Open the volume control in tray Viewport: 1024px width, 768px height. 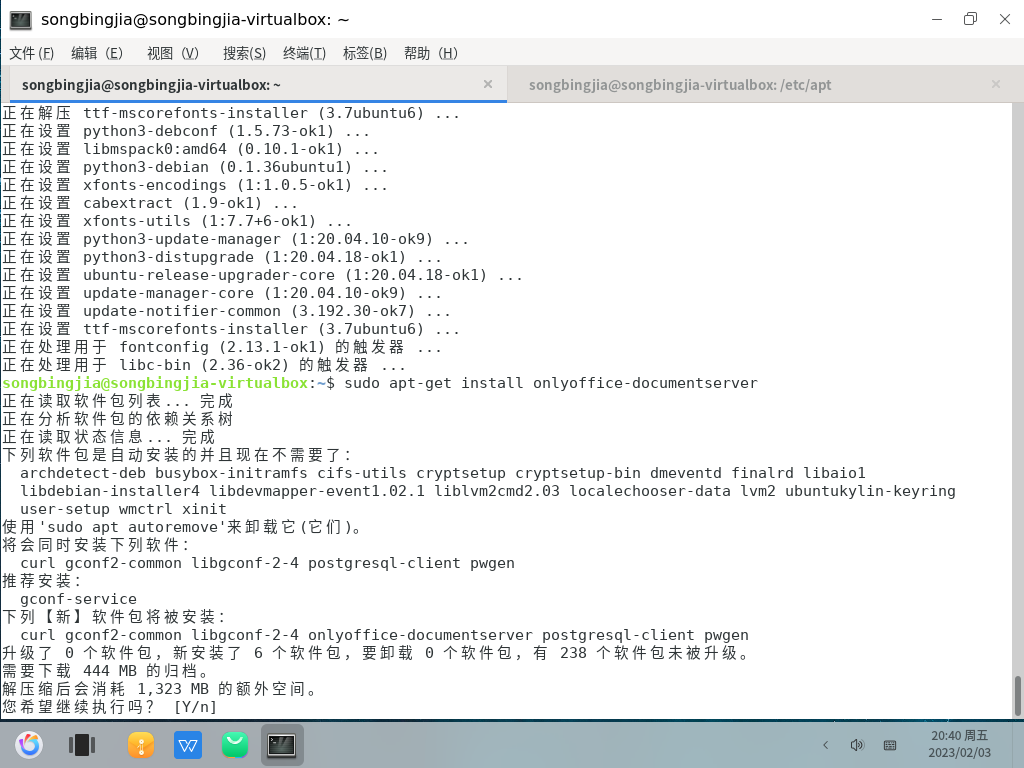(x=857, y=745)
